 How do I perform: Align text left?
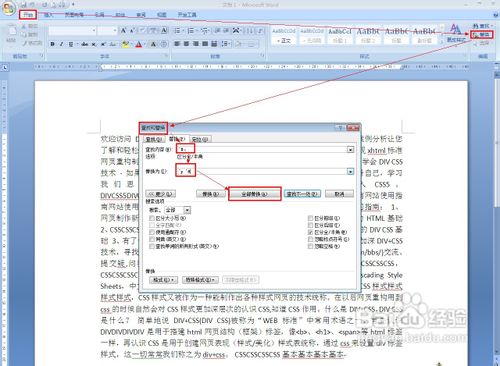point(177,44)
